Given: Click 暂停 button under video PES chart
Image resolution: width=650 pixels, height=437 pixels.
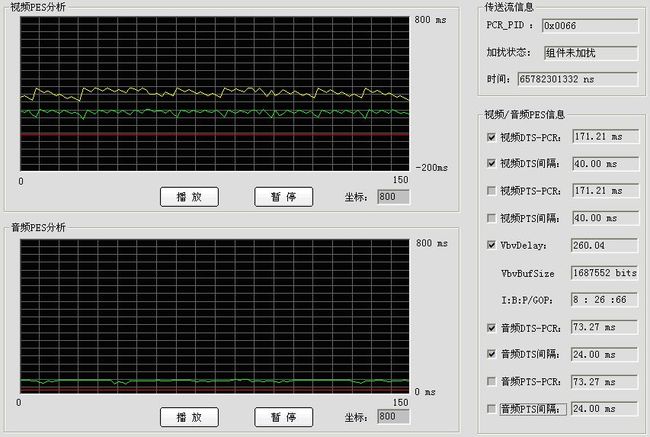Looking at the screenshot, I should click(284, 197).
